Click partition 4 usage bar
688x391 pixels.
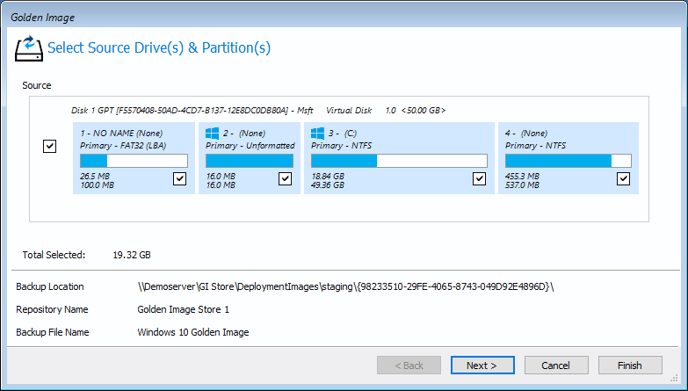click(x=568, y=161)
